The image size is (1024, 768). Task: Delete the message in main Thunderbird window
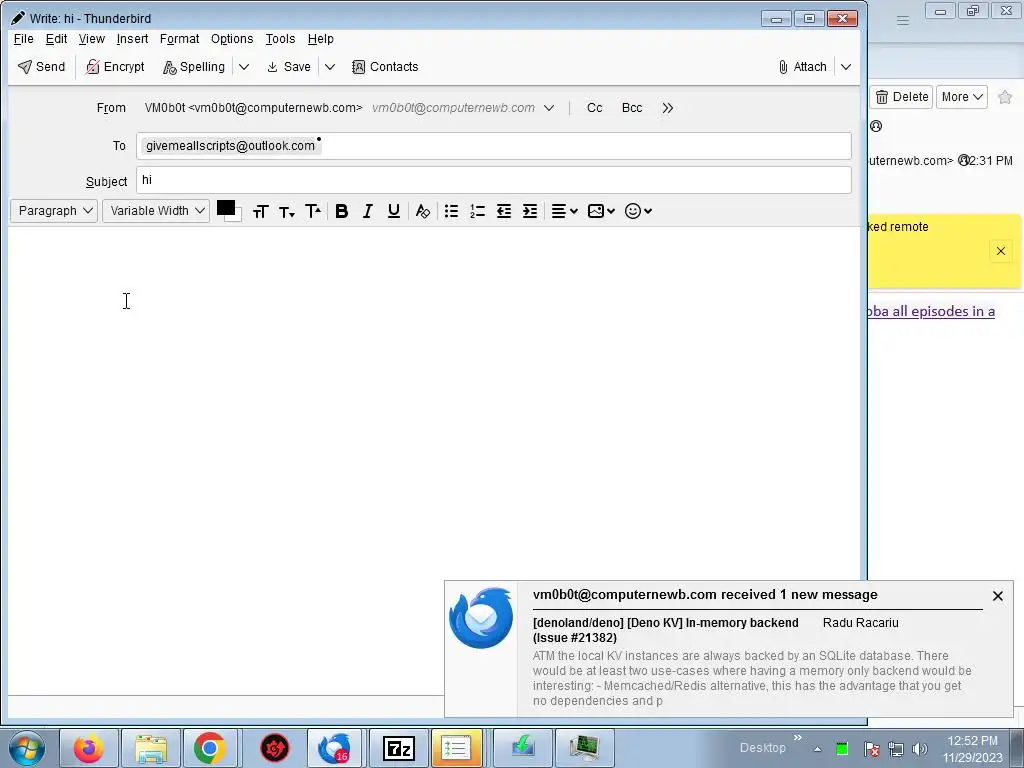pyautogui.click(x=902, y=97)
